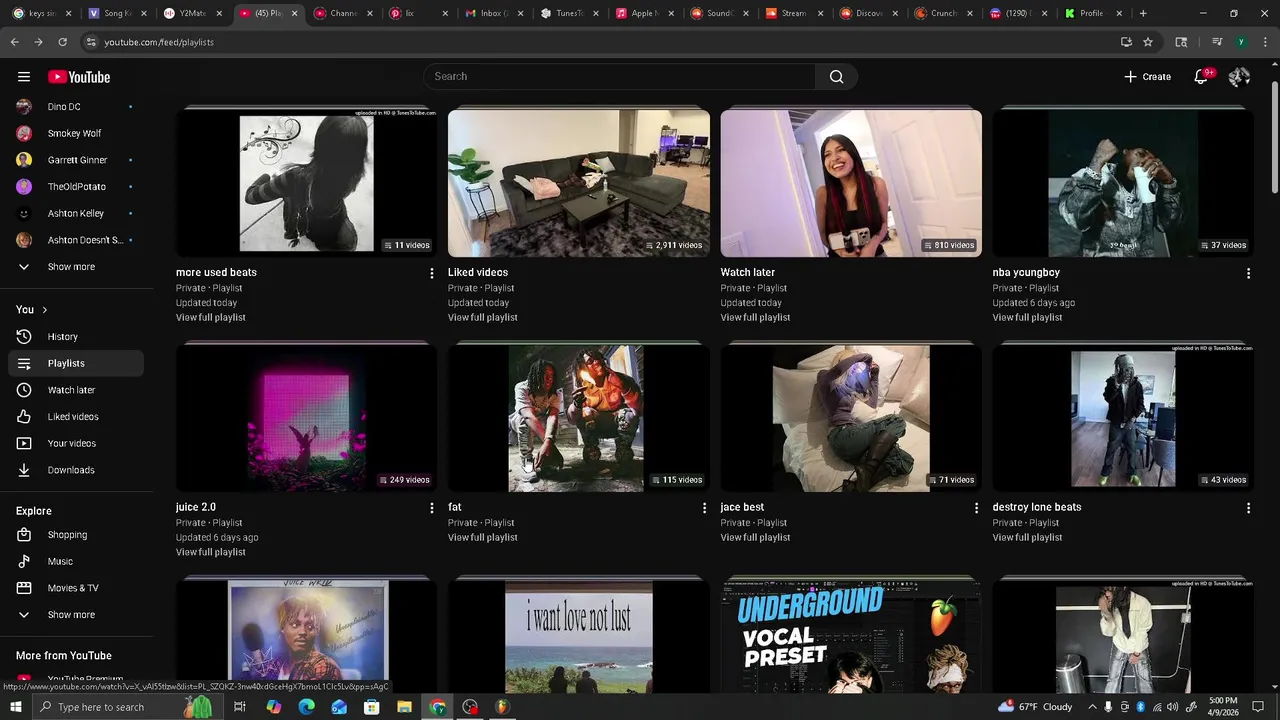The height and width of the screenshot is (720, 1280).
Task: Switch to the Y2Mate tab
Action: [193, 13]
